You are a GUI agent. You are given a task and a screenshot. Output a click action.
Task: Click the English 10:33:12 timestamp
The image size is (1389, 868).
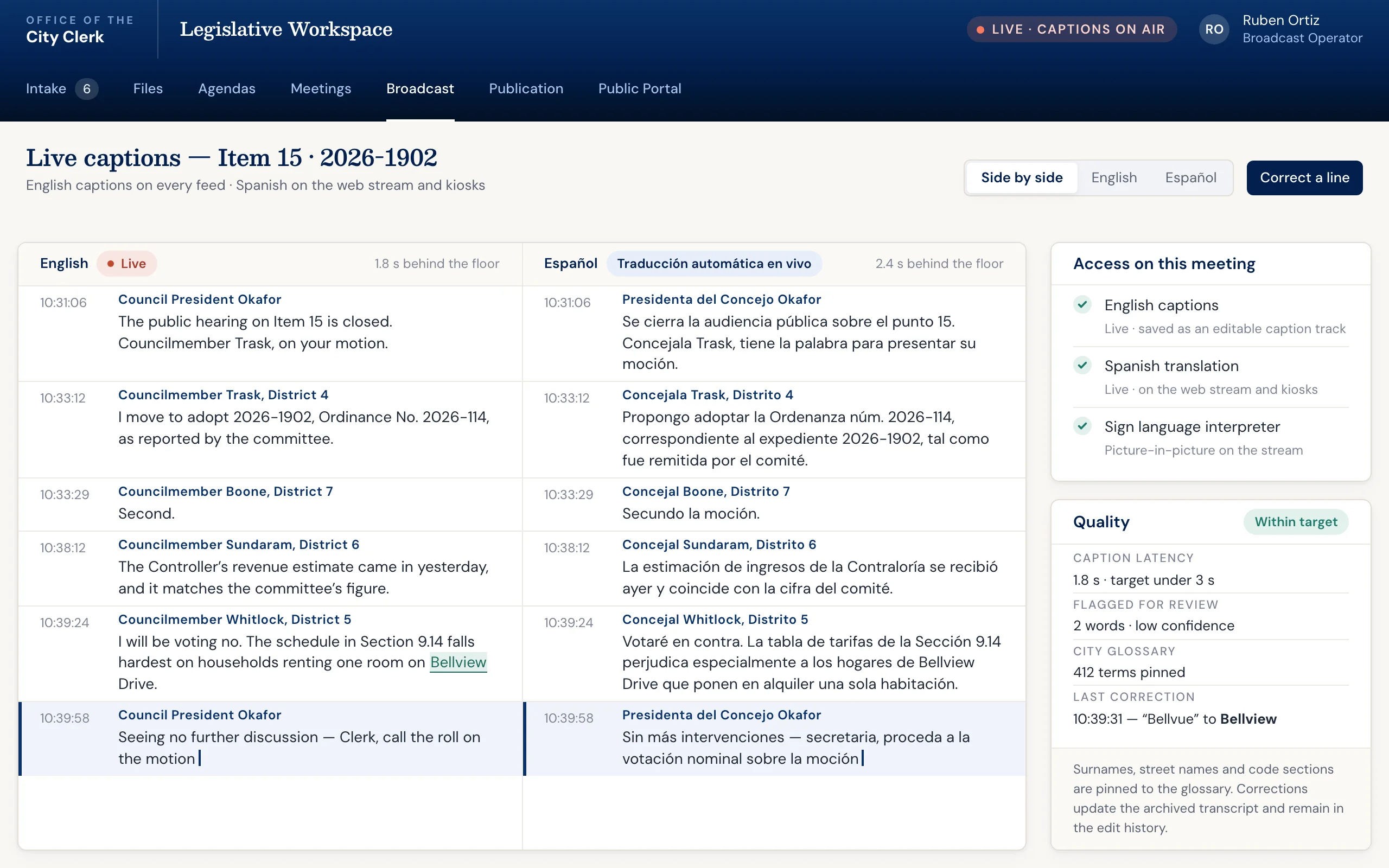click(62, 398)
